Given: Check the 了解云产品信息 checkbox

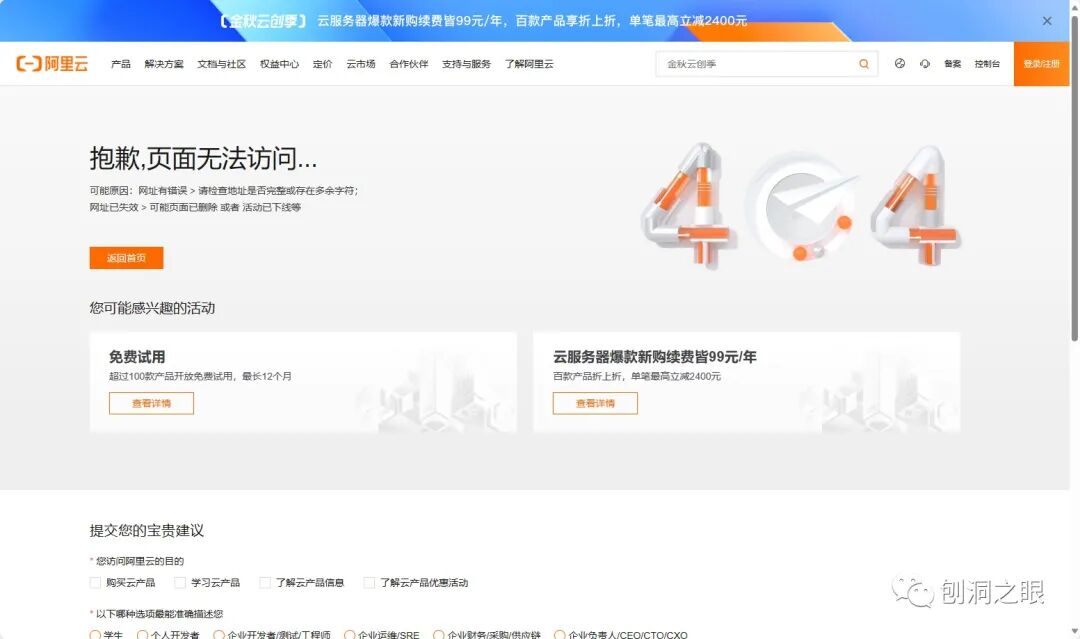Looking at the screenshot, I should (264, 583).
